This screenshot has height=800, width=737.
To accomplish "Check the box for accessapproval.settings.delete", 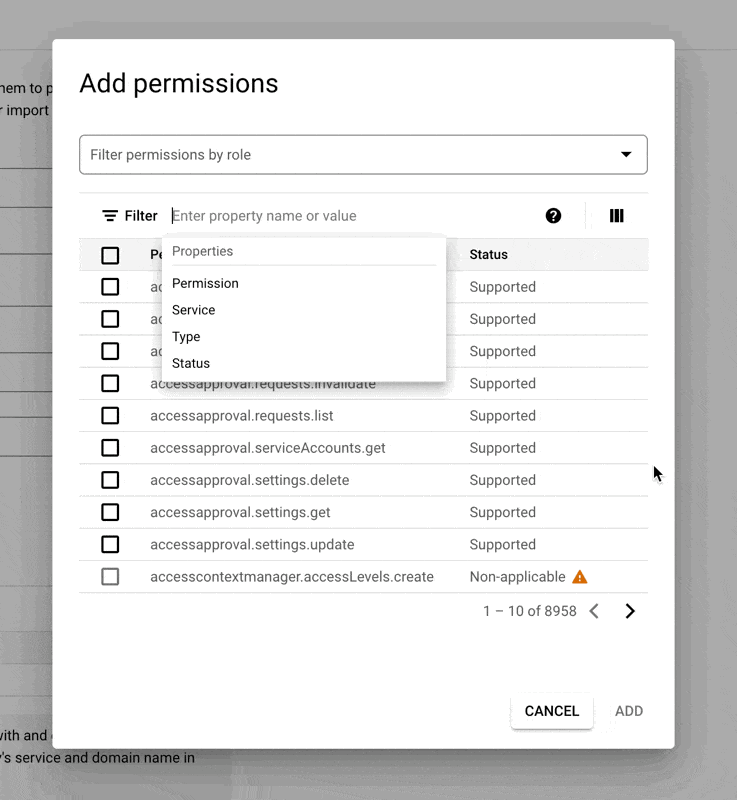I will (110, 480).
